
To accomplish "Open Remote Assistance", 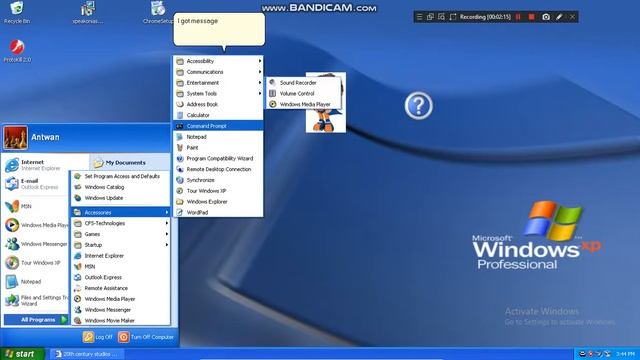I will pos(120,288).
